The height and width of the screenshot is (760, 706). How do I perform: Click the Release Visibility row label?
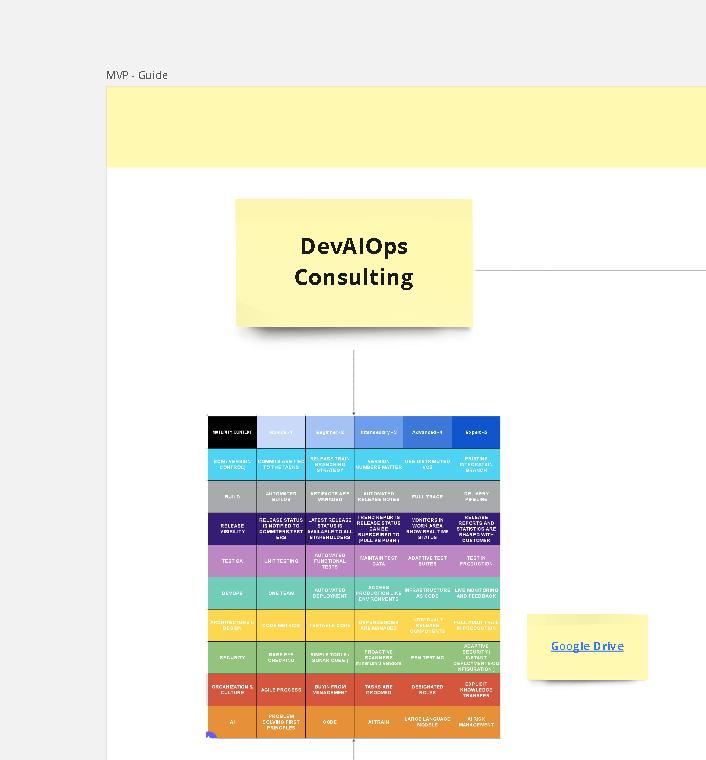[232, 529]
